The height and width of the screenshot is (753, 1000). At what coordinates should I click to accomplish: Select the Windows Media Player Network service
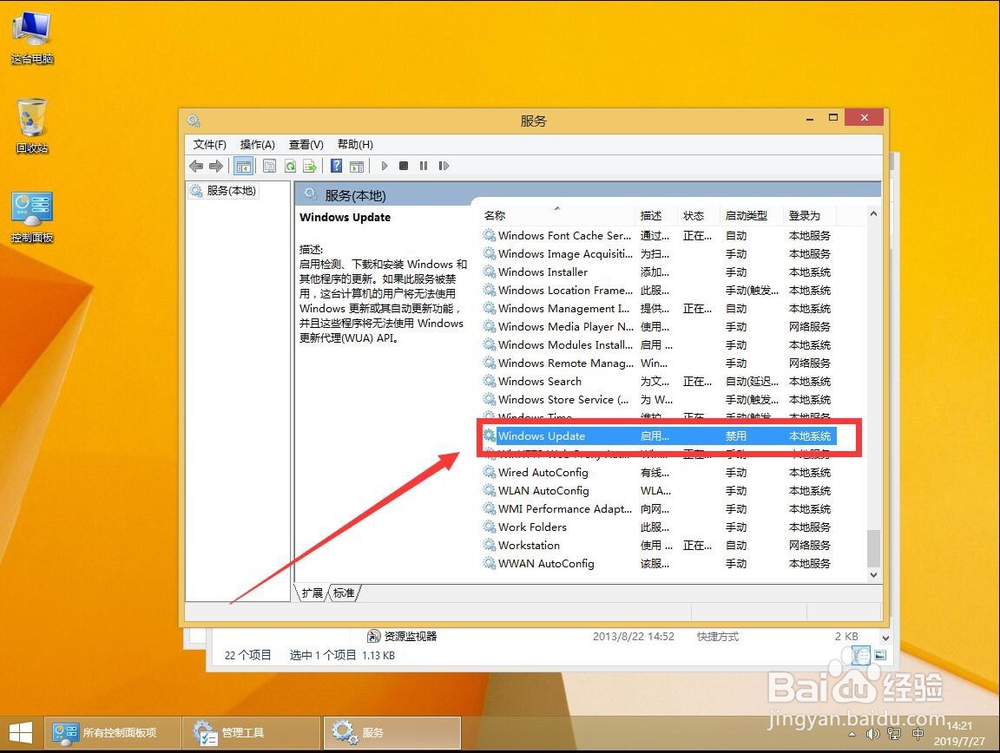pyautogui.click(x=658, y=326)
